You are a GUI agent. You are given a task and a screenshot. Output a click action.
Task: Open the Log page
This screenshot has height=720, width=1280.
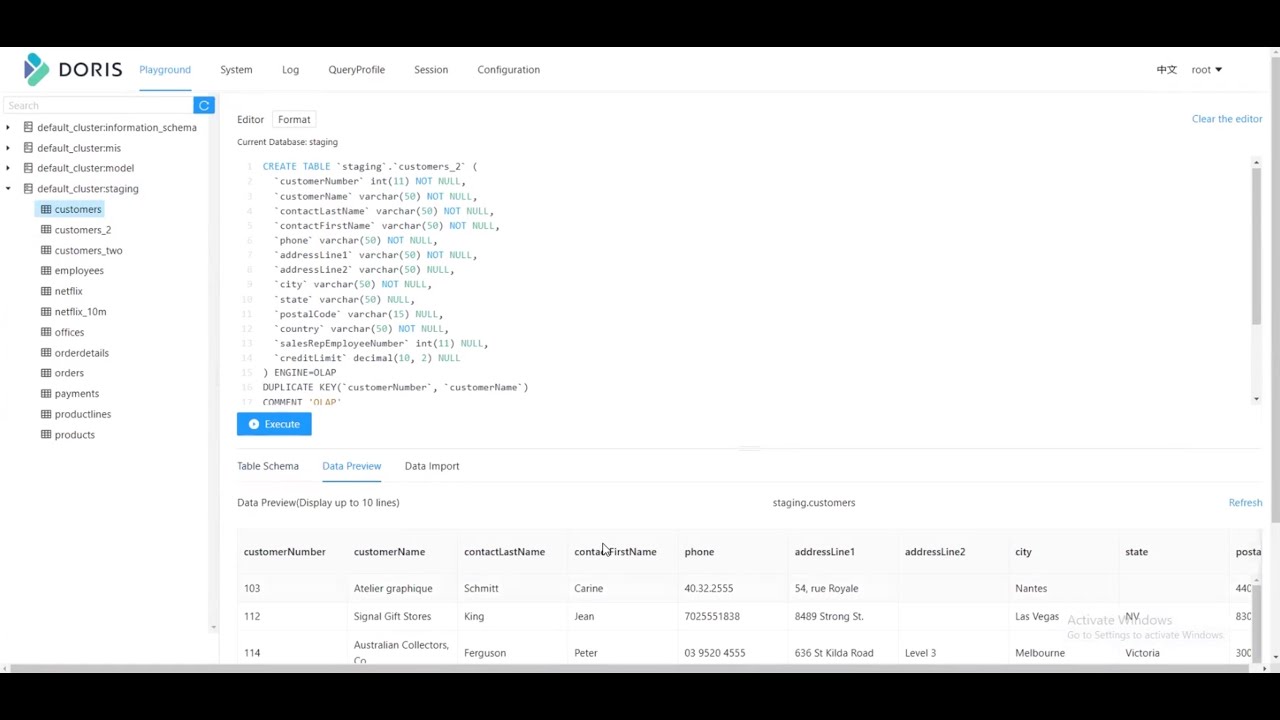pyautogui.click(x=290, y=70)
